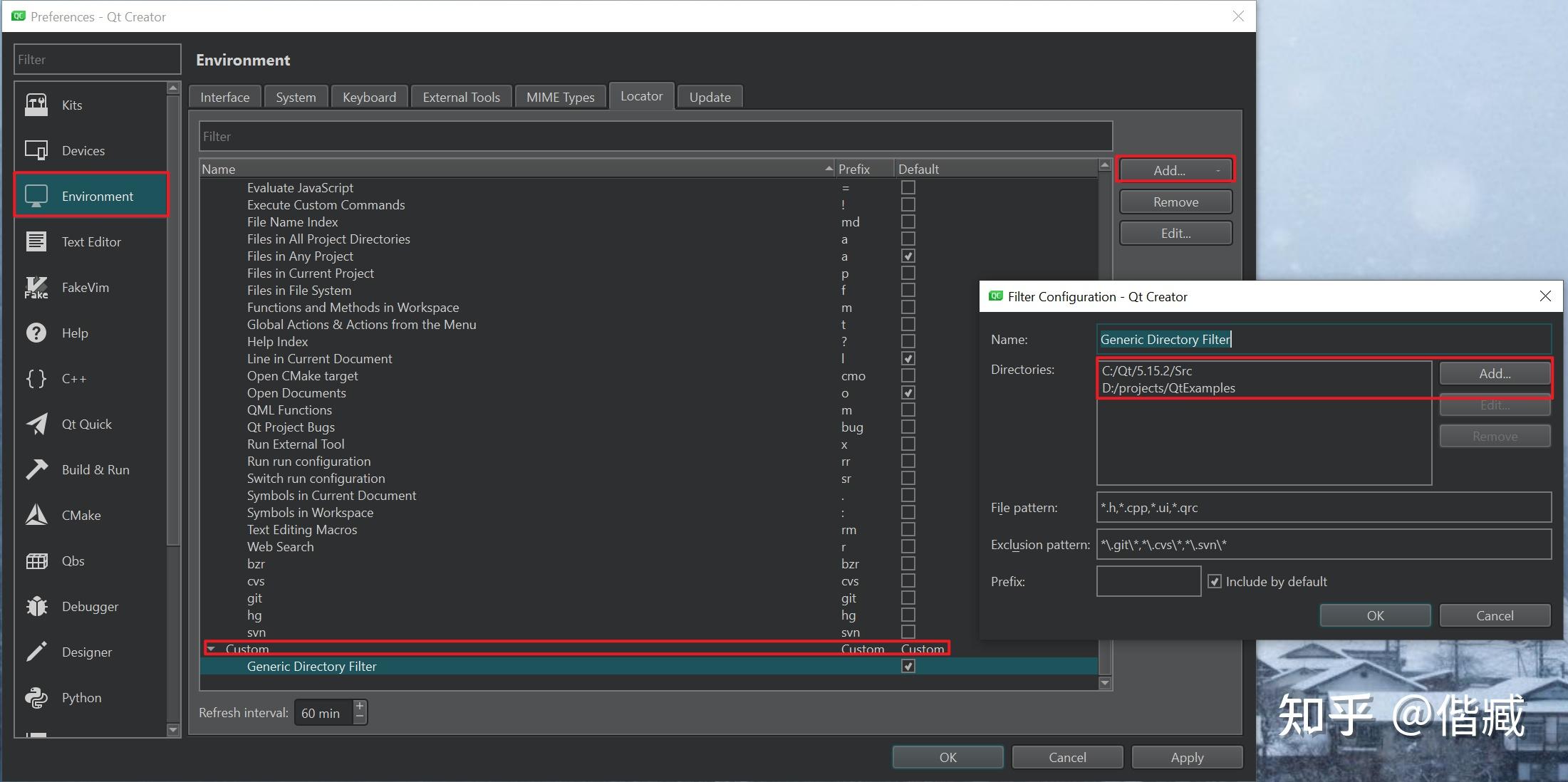Open the CMake triangle icon
Viewport: 1568px width, 782px height.
pyautogui.click(x=36, y=515)
